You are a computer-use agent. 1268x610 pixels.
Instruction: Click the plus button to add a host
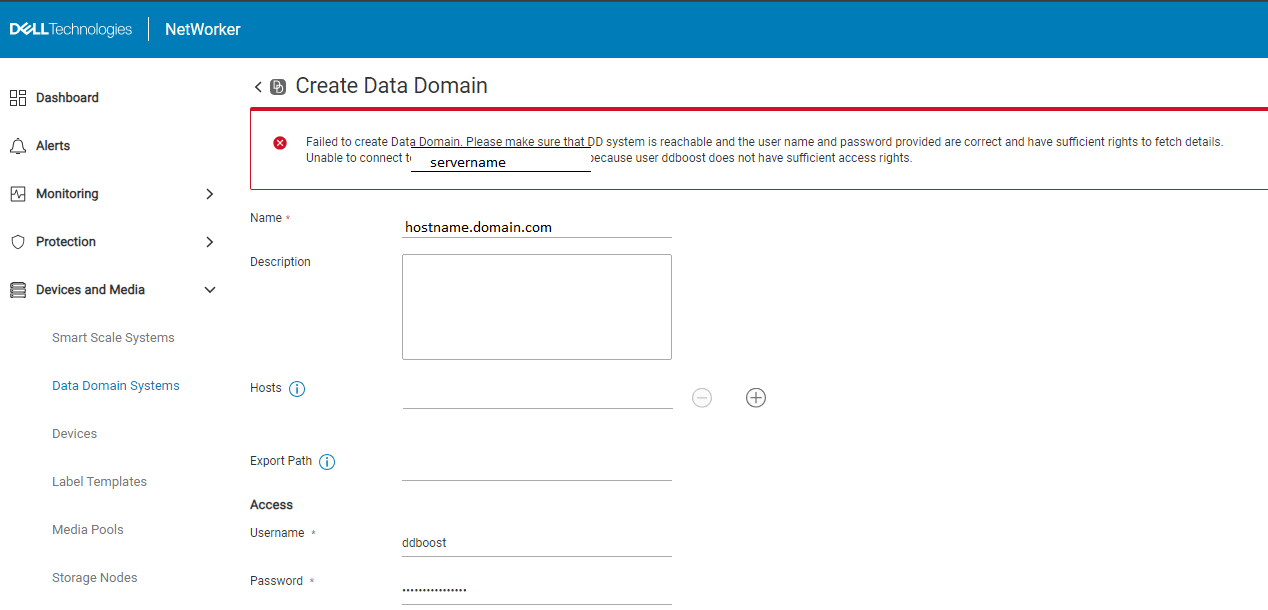[755, 397]
